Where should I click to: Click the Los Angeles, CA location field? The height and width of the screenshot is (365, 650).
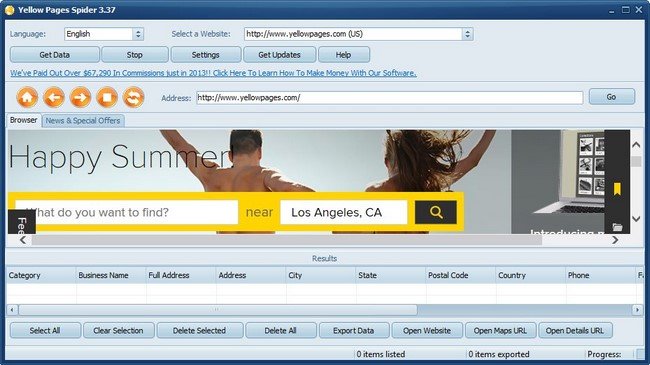[x=344, y=212]
